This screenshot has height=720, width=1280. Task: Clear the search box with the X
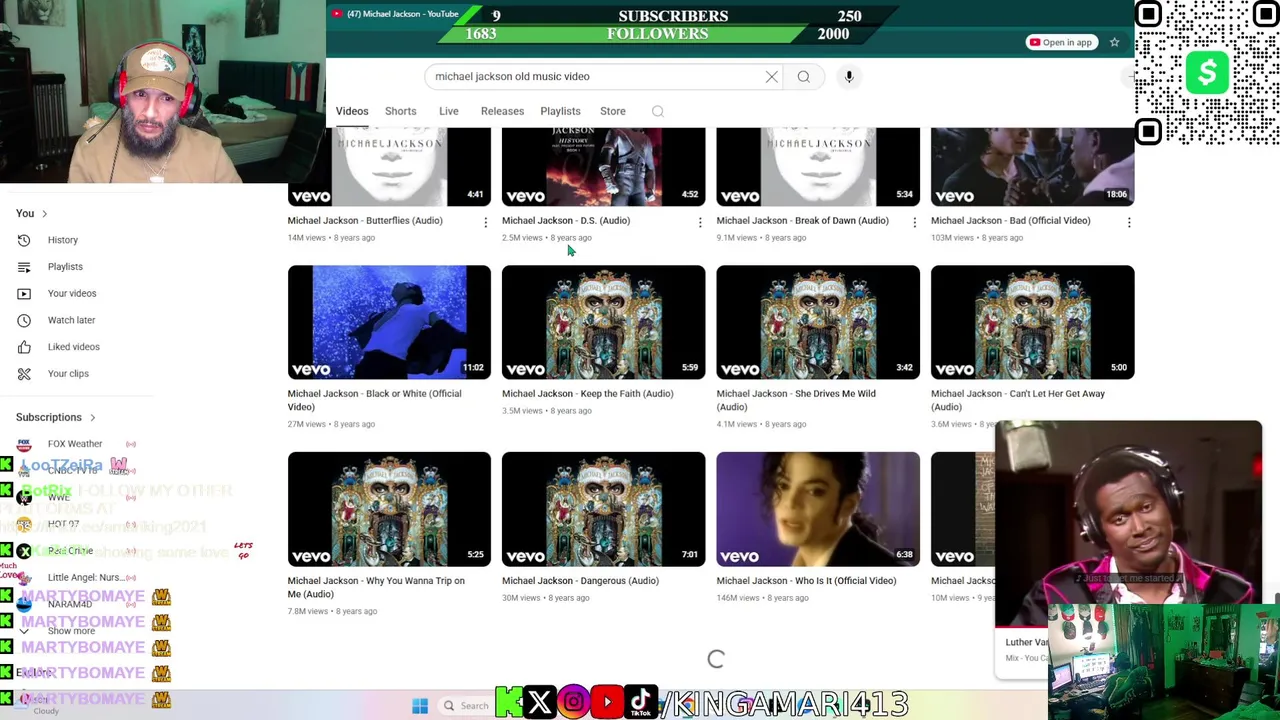(771, 76)
